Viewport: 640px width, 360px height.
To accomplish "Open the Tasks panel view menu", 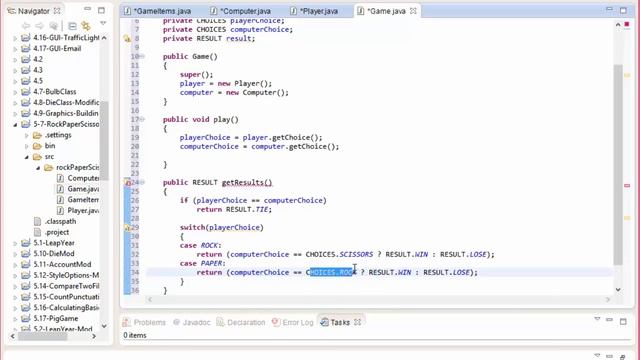I will coord(597,319).
